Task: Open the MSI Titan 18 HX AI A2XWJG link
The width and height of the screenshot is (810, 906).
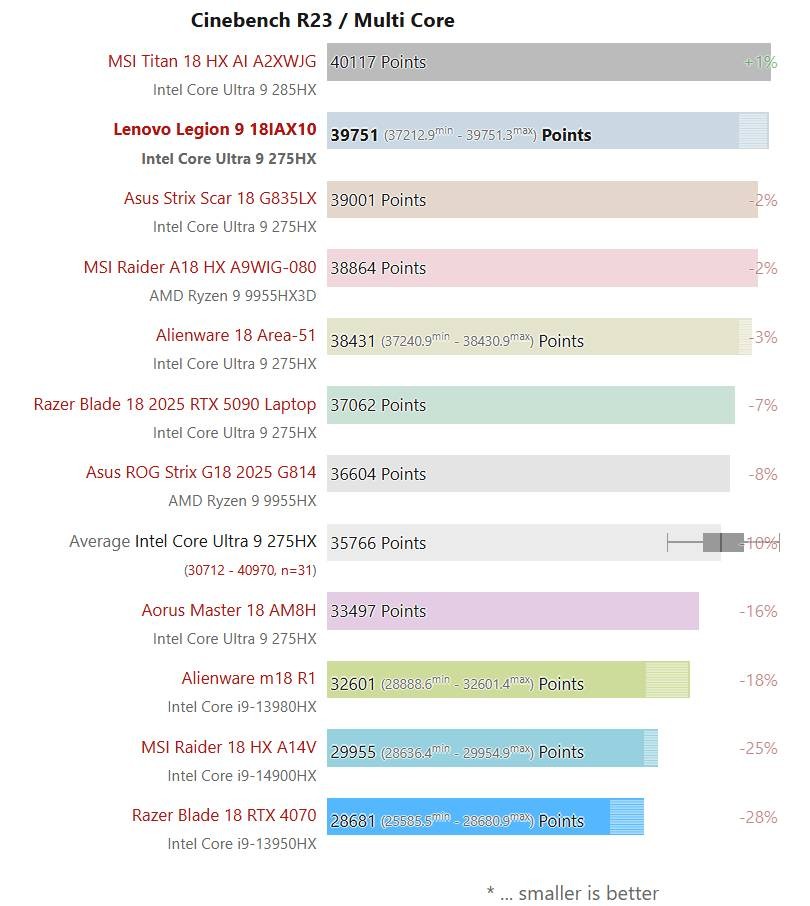Action: 212,61
